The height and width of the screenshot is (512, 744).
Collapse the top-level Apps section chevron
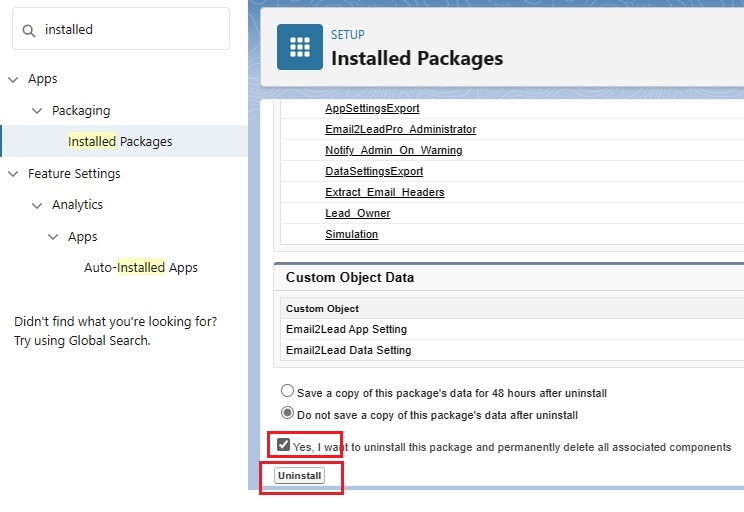point(13,79)
